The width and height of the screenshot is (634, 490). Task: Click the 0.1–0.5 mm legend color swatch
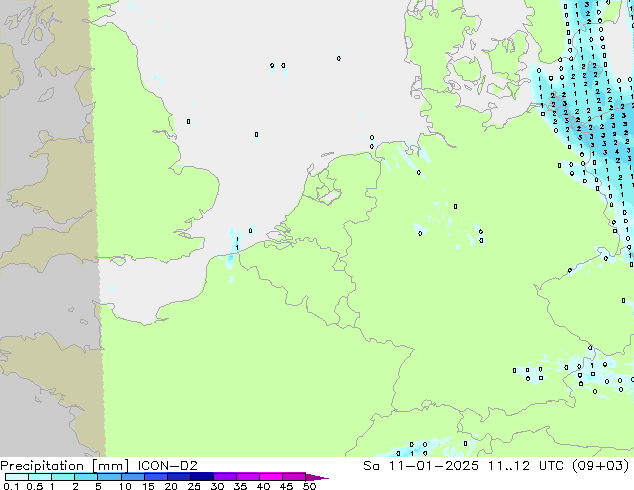(17, 477)
